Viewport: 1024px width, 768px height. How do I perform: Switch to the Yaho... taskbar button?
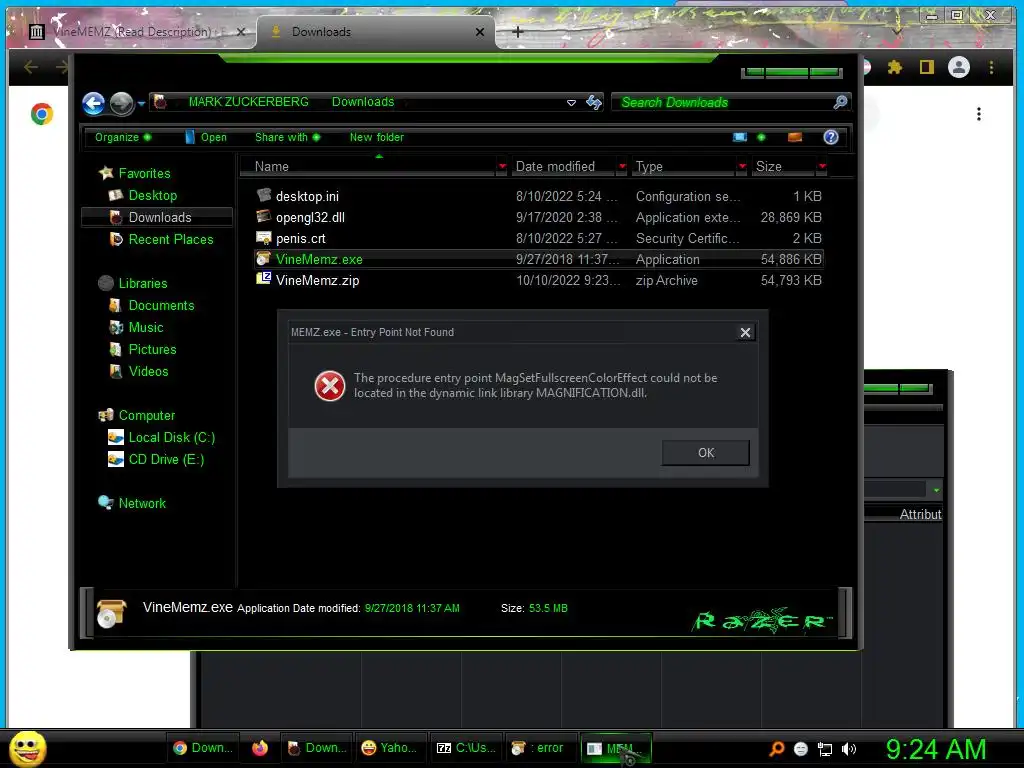pos(390,748)
